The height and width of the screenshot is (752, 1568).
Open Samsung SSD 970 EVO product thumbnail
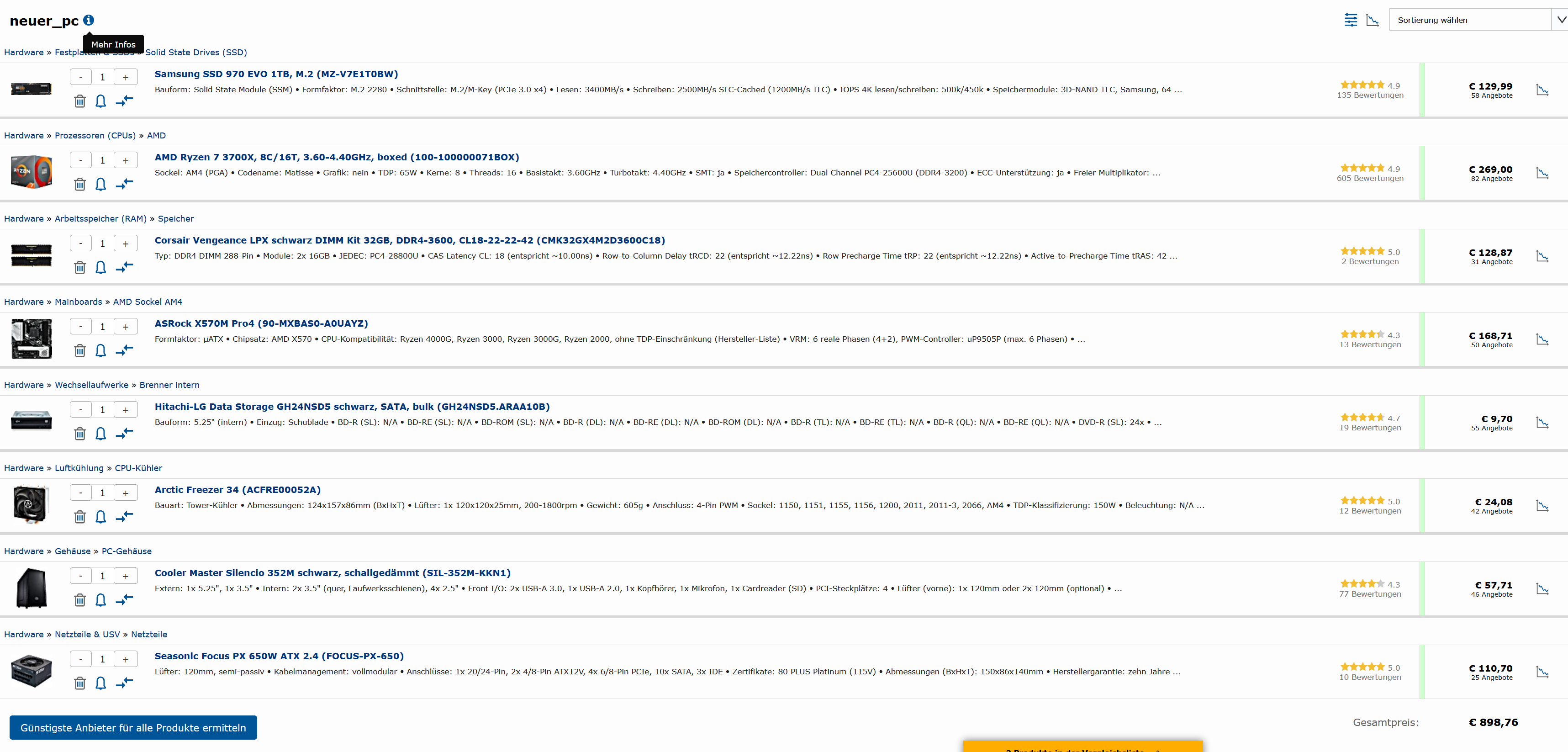point(31,89)
